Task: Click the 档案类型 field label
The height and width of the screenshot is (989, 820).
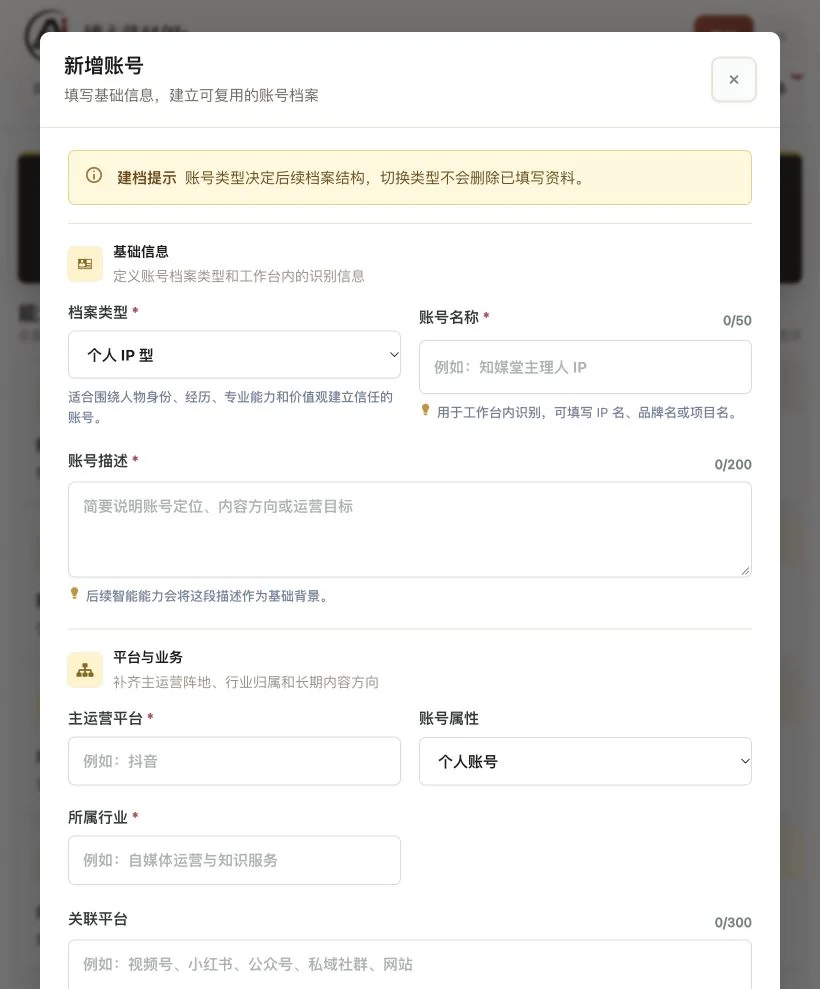Action: [98, 312]
